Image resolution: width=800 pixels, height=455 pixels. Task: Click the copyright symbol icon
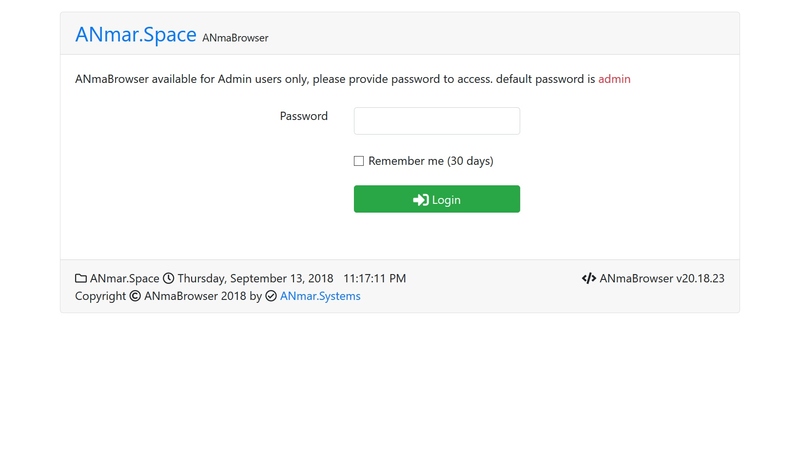tap(135, 296)
